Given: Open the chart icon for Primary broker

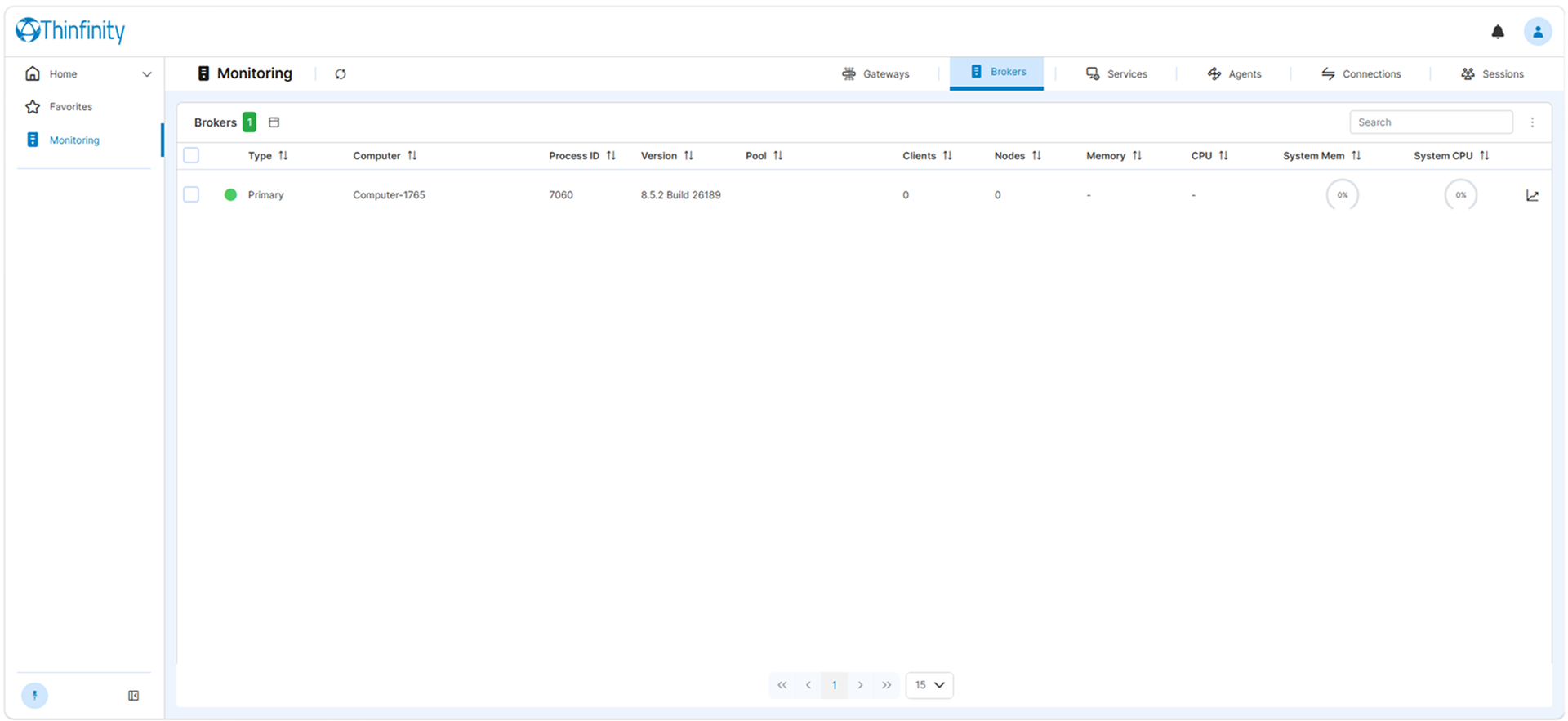Looking at the screenshot, I should (x=1532, y=196).
